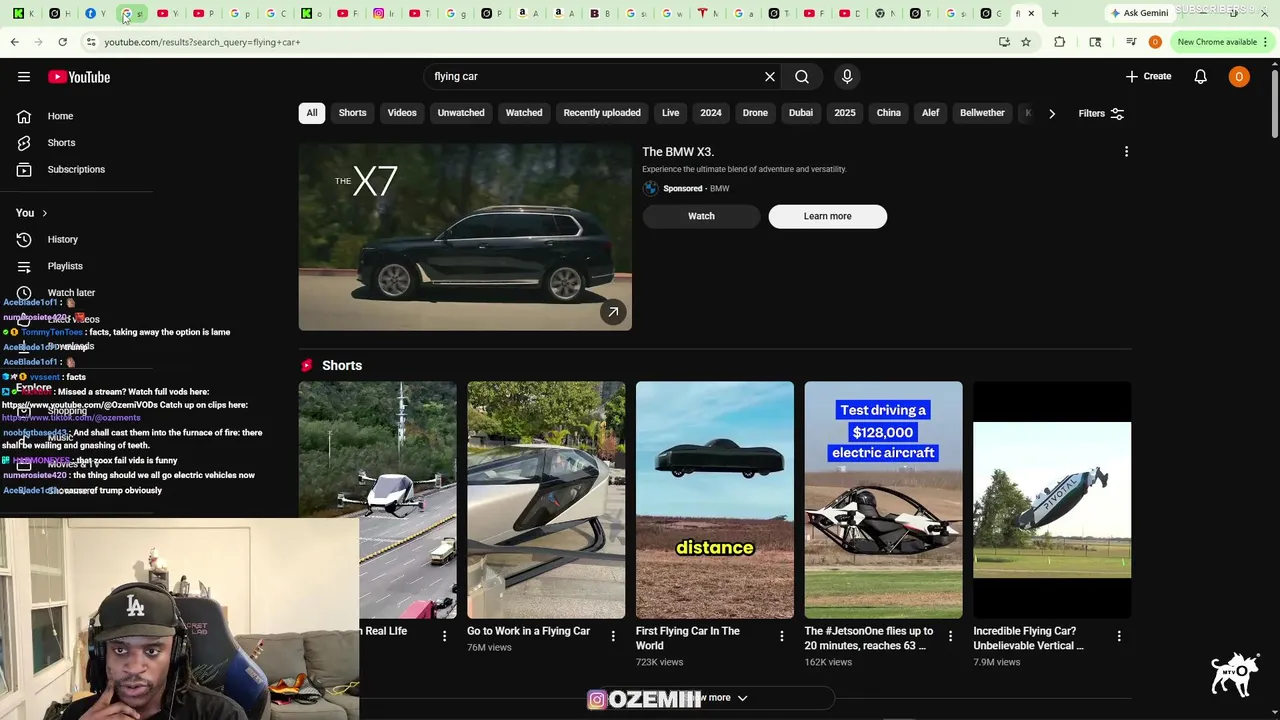Click the ad Learn more button

828,216
